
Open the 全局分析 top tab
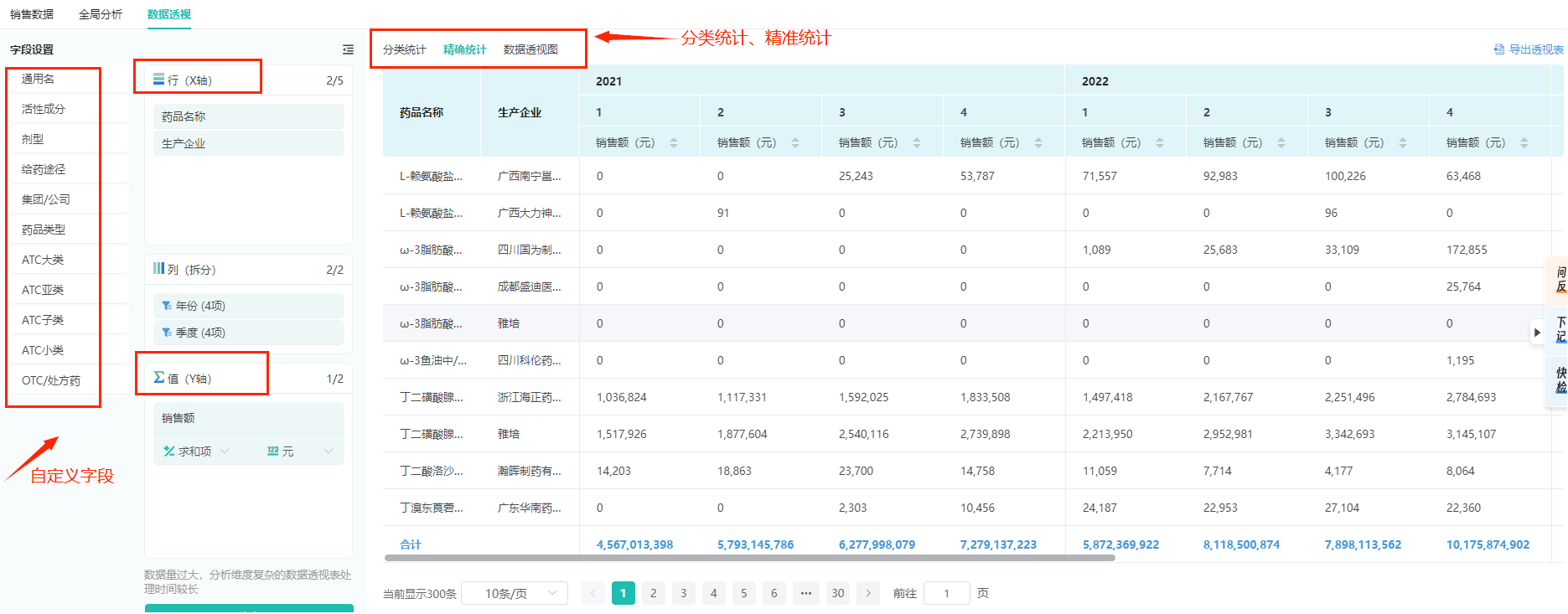101,14
